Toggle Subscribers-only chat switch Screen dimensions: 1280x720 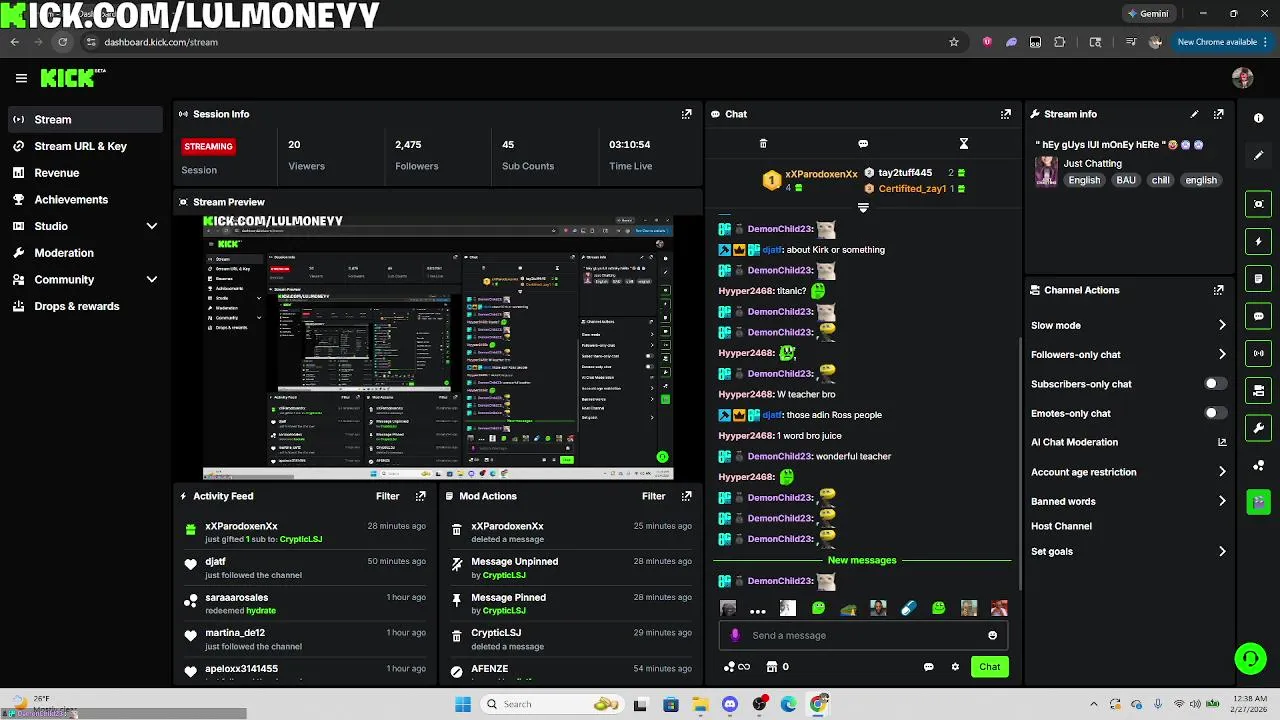1215,384
